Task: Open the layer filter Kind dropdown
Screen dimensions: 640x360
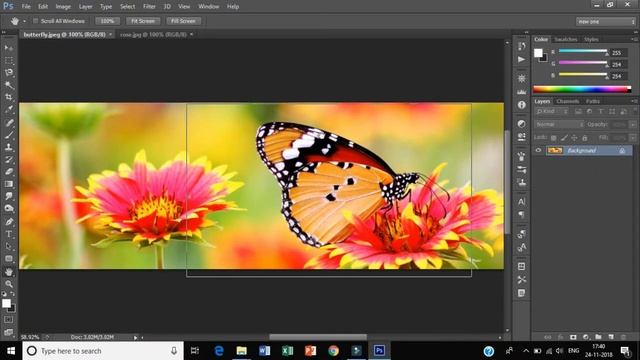Action: coord(552,111)
